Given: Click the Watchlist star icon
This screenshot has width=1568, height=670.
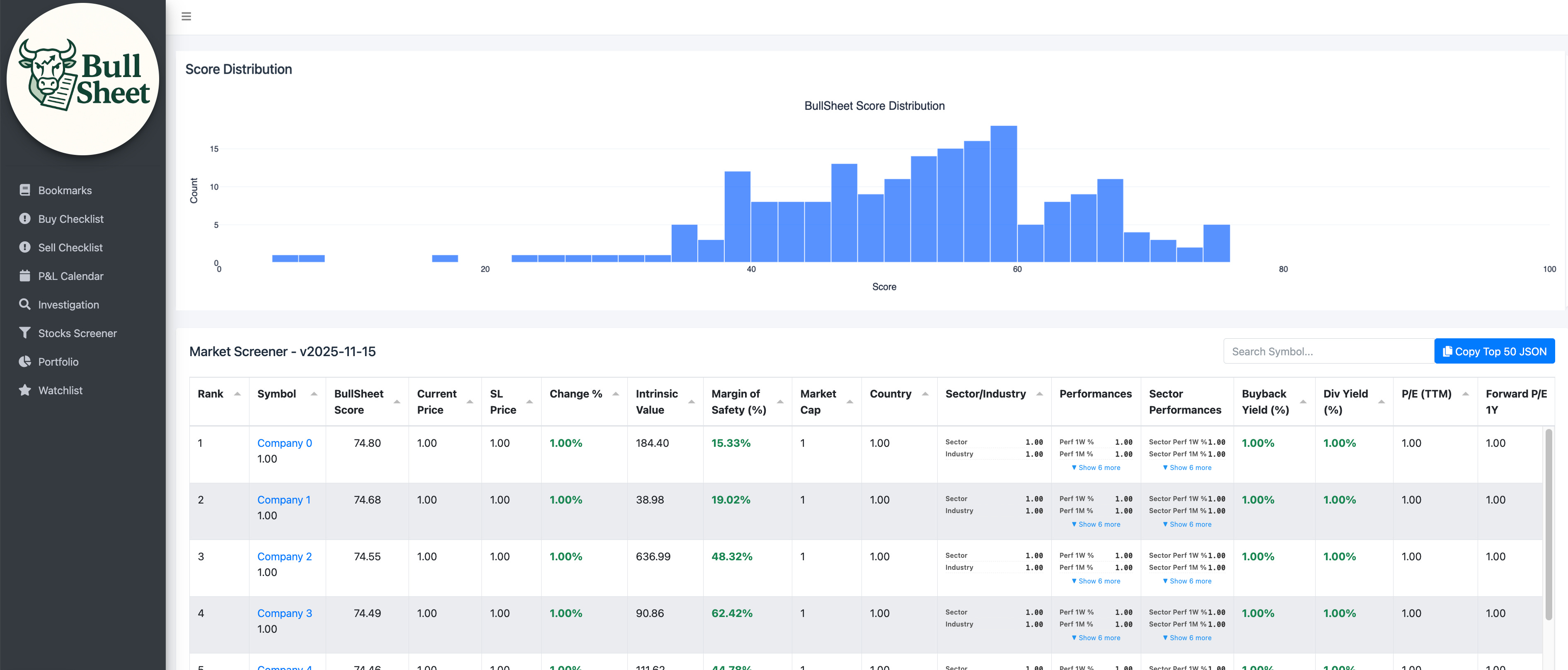Looking at the screenshot, I should coord(25,390).
